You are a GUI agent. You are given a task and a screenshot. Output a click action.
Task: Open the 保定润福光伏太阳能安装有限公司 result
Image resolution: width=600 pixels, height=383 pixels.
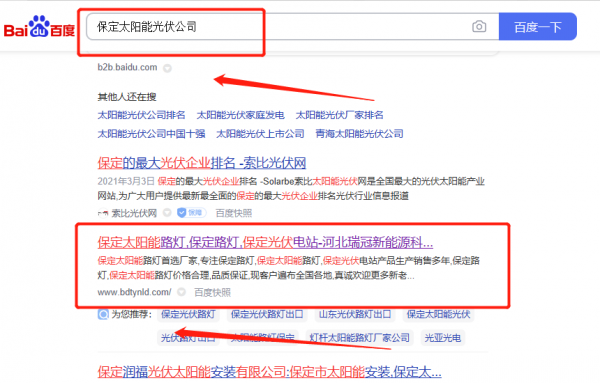[x=269, y=372]
